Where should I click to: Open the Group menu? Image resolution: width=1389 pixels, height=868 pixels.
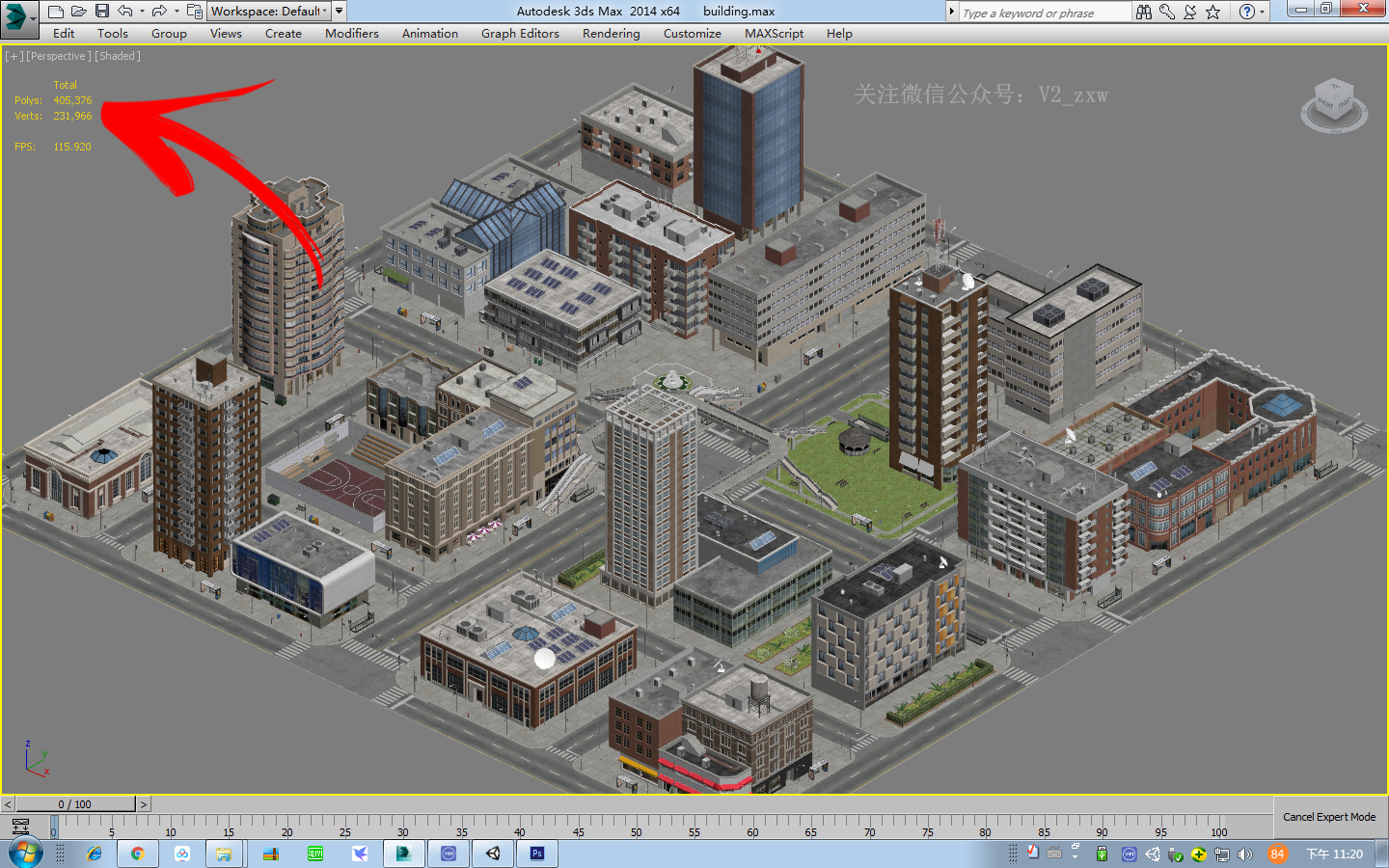click(x=169, y=34)
